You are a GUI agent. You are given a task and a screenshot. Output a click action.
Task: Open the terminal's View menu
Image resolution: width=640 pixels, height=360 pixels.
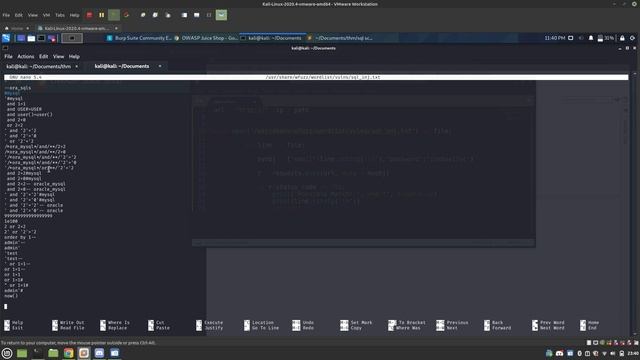[x=58, y=56]
